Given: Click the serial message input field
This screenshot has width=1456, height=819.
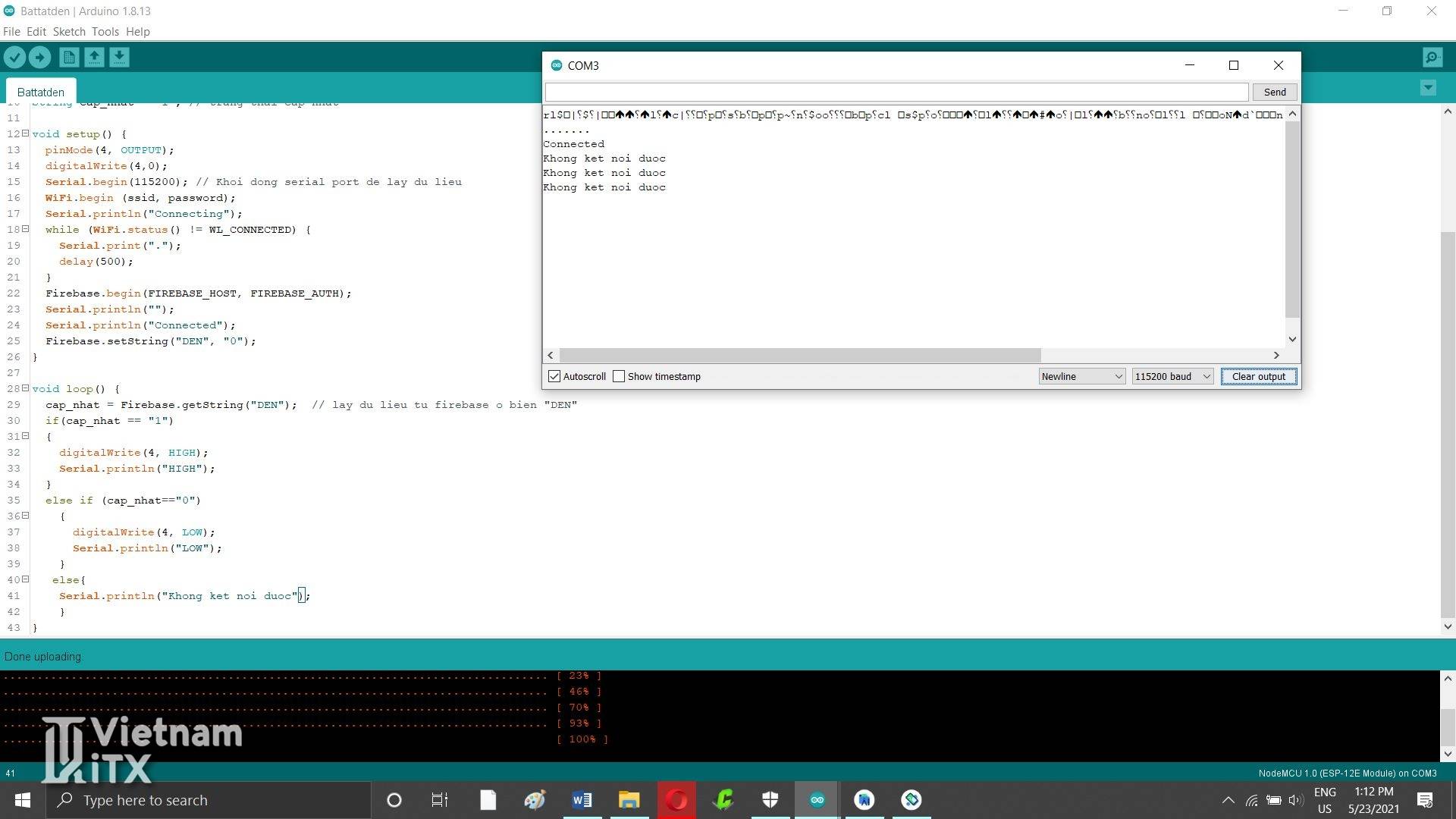Looking at the screenshot, I should pyautogui.click(x=896, y=92).
